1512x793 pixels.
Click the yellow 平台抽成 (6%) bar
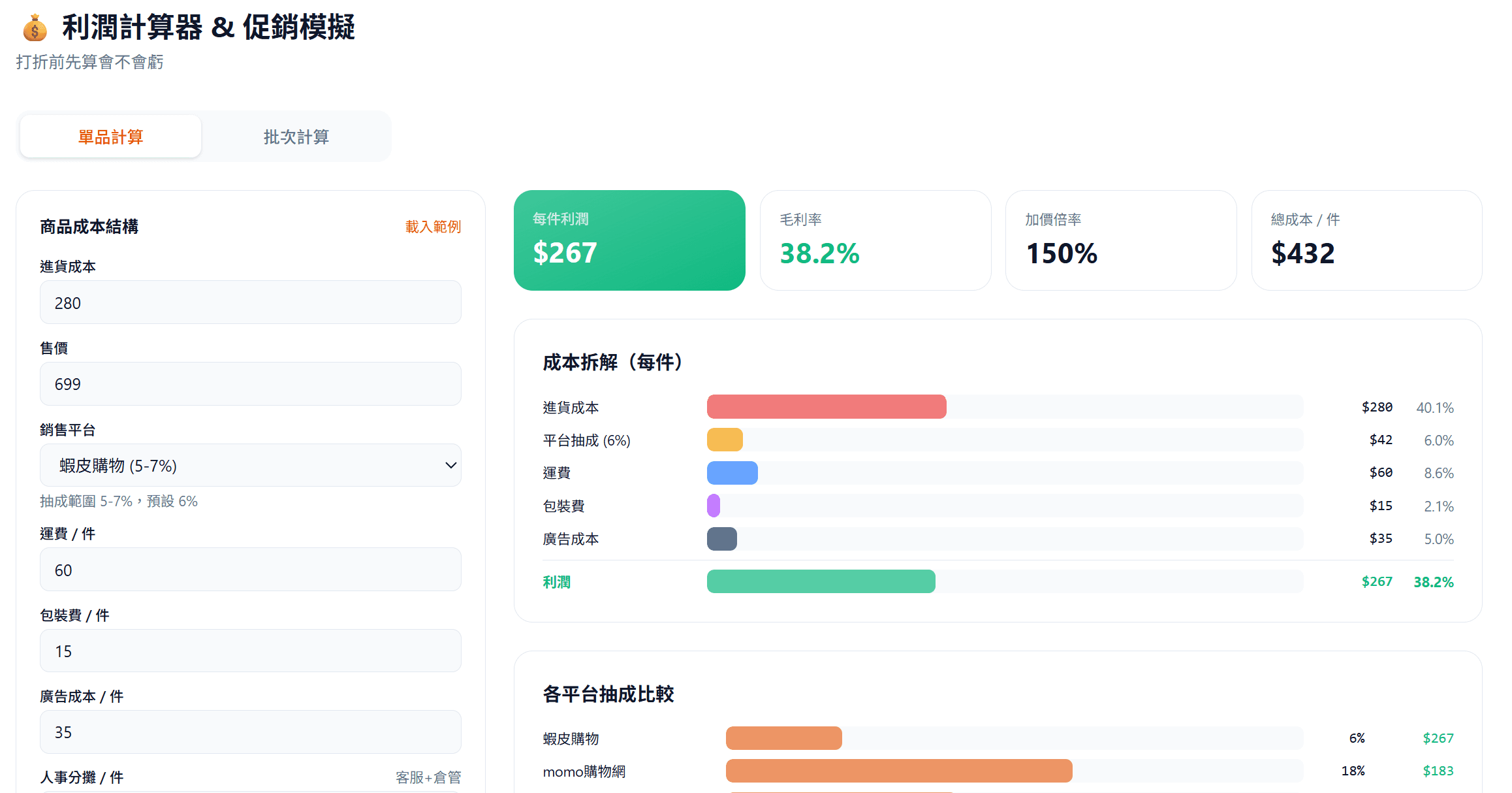(725, 440)
